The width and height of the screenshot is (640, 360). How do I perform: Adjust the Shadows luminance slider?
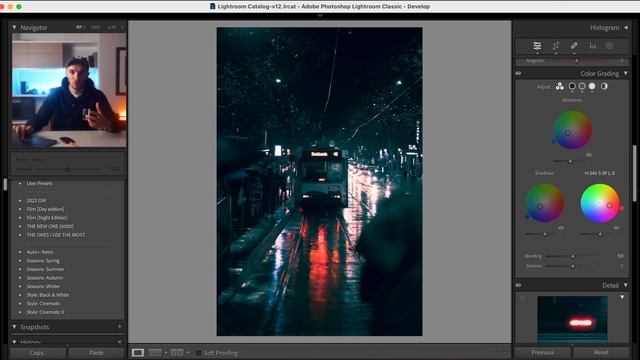pos(545,234)
